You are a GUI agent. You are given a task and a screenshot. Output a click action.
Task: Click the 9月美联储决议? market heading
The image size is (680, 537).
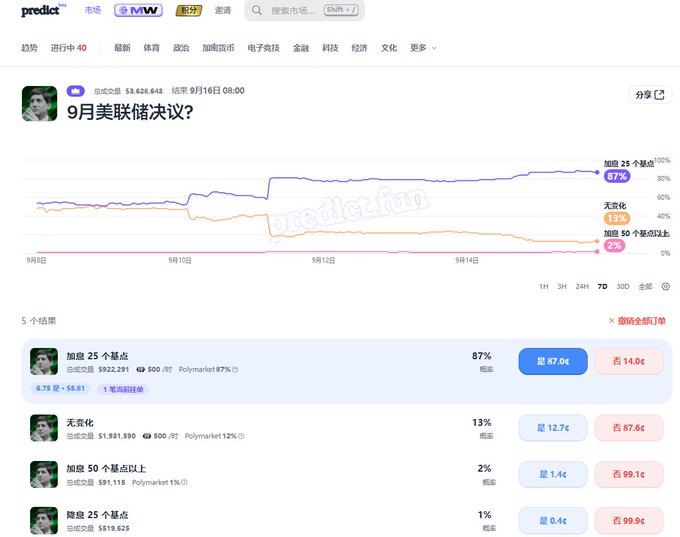pyautogui.click(x=130, y=112)
